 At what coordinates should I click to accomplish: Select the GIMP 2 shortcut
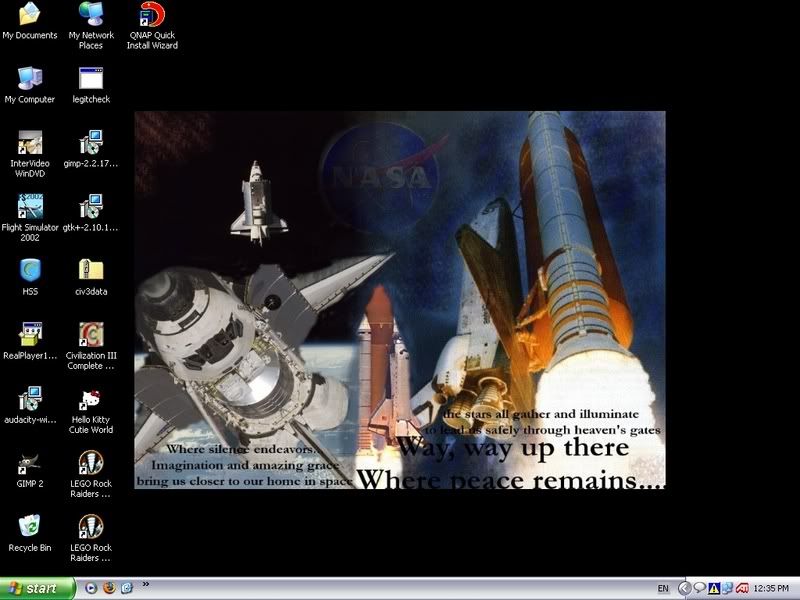[x=30, y=469]
